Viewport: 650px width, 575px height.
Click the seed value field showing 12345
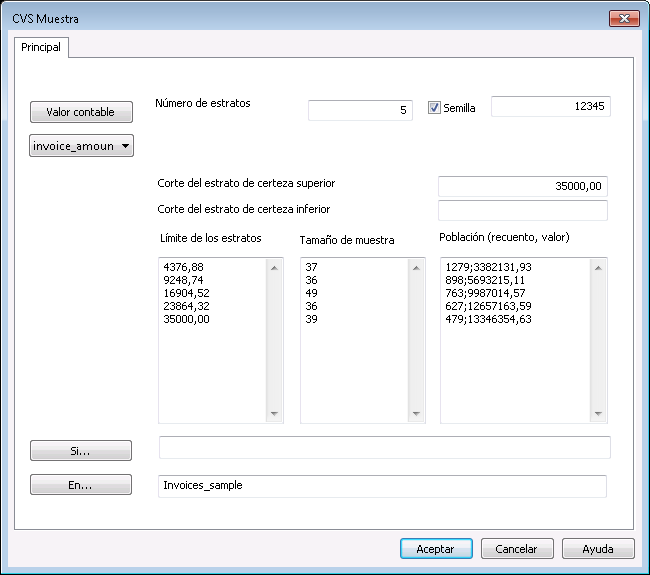[550, 107]
